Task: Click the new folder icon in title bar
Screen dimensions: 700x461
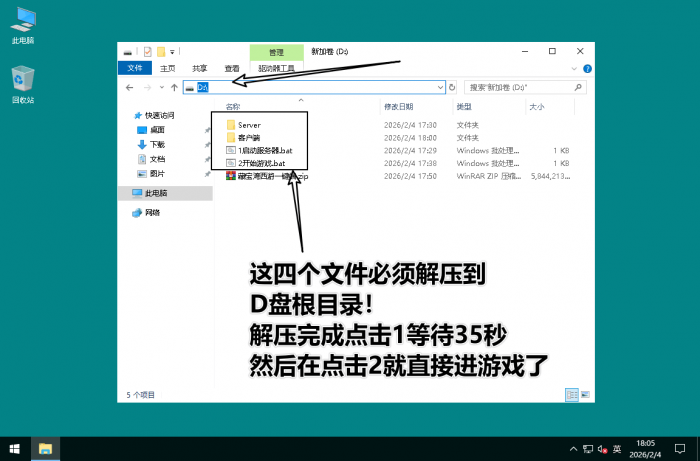Action: click(161, 52)
